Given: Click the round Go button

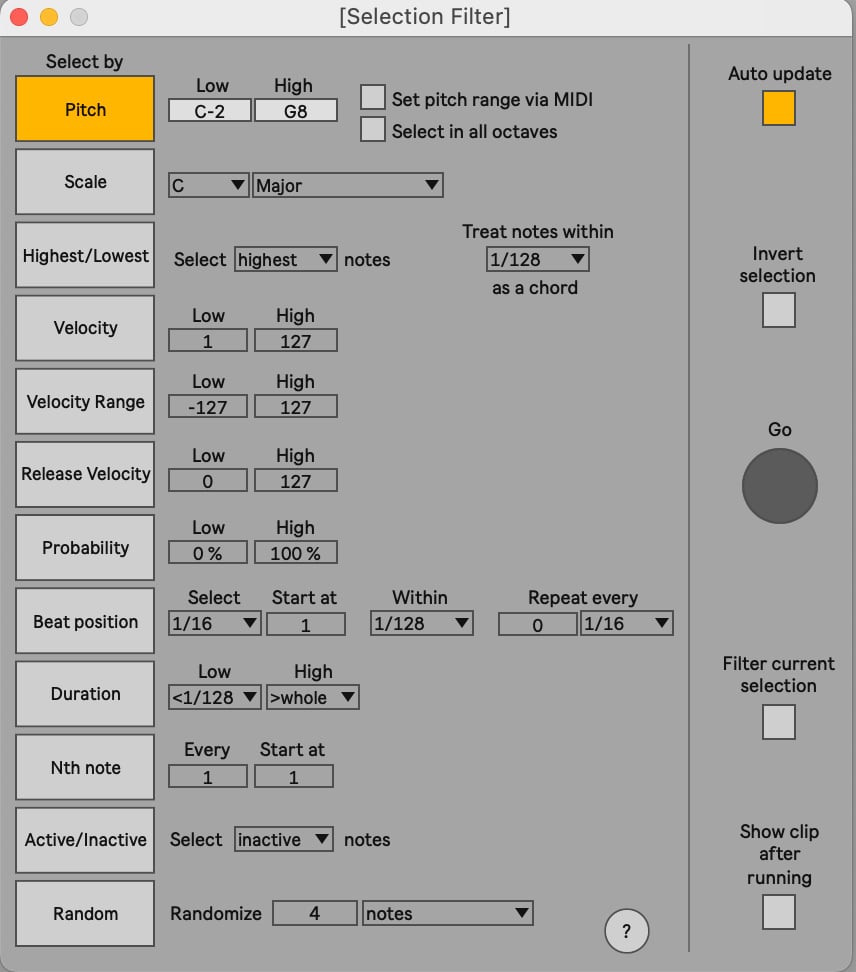Looking at the screenshot, I should tap(779, 486).
